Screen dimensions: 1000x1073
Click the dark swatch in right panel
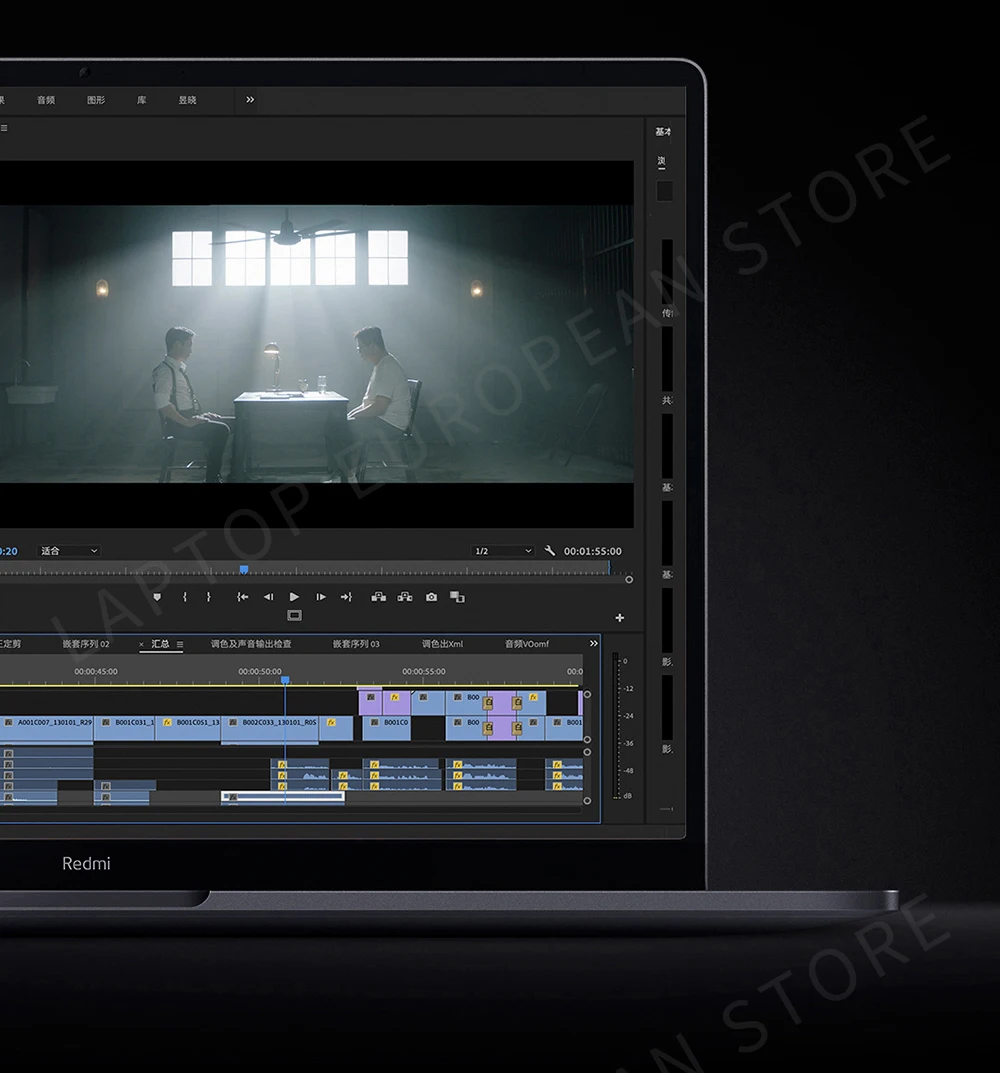point(664,191)
